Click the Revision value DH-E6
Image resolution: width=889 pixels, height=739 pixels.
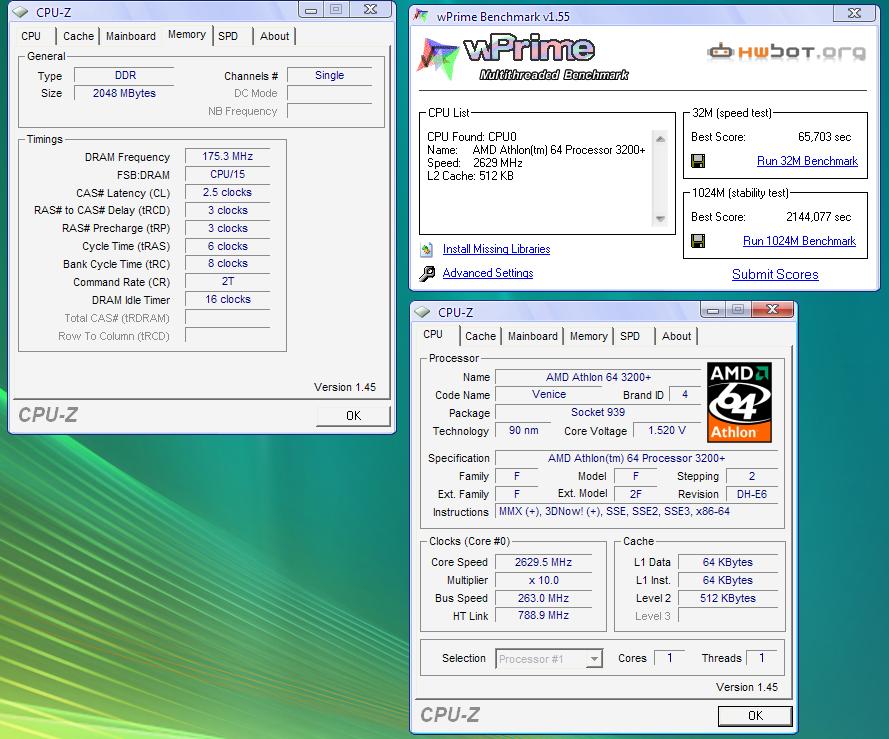pyautogui.click(x=752, y=495)
